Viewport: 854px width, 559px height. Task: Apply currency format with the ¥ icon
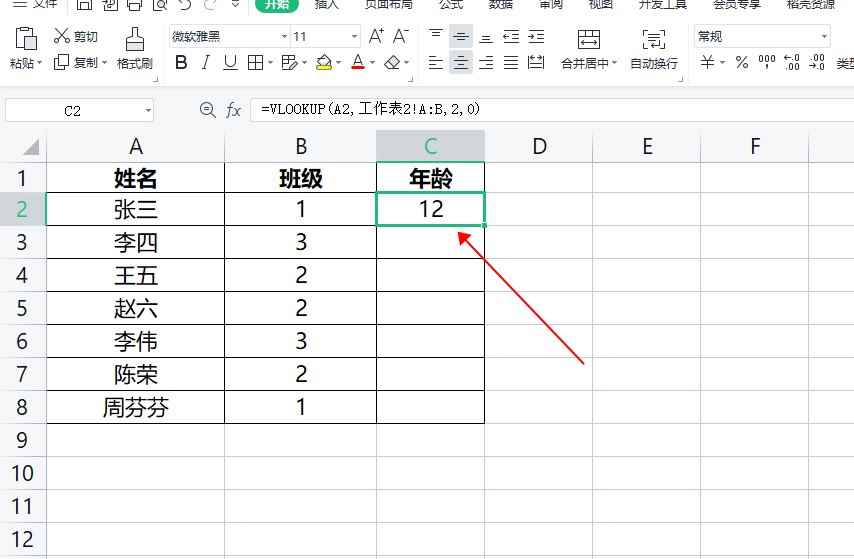[x=707, y=62]
